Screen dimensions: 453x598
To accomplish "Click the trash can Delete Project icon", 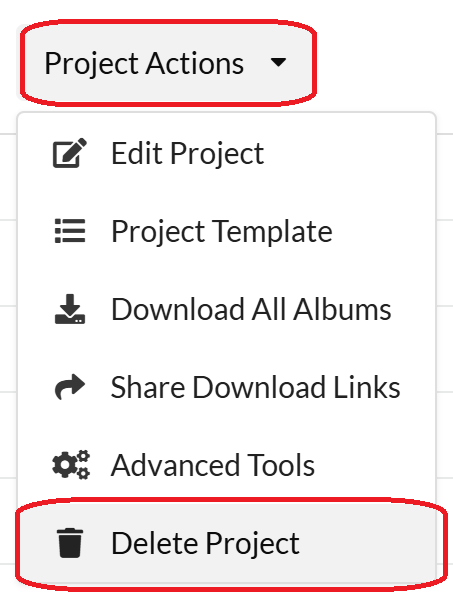I will pyautogui.click(x=70, y=543).
